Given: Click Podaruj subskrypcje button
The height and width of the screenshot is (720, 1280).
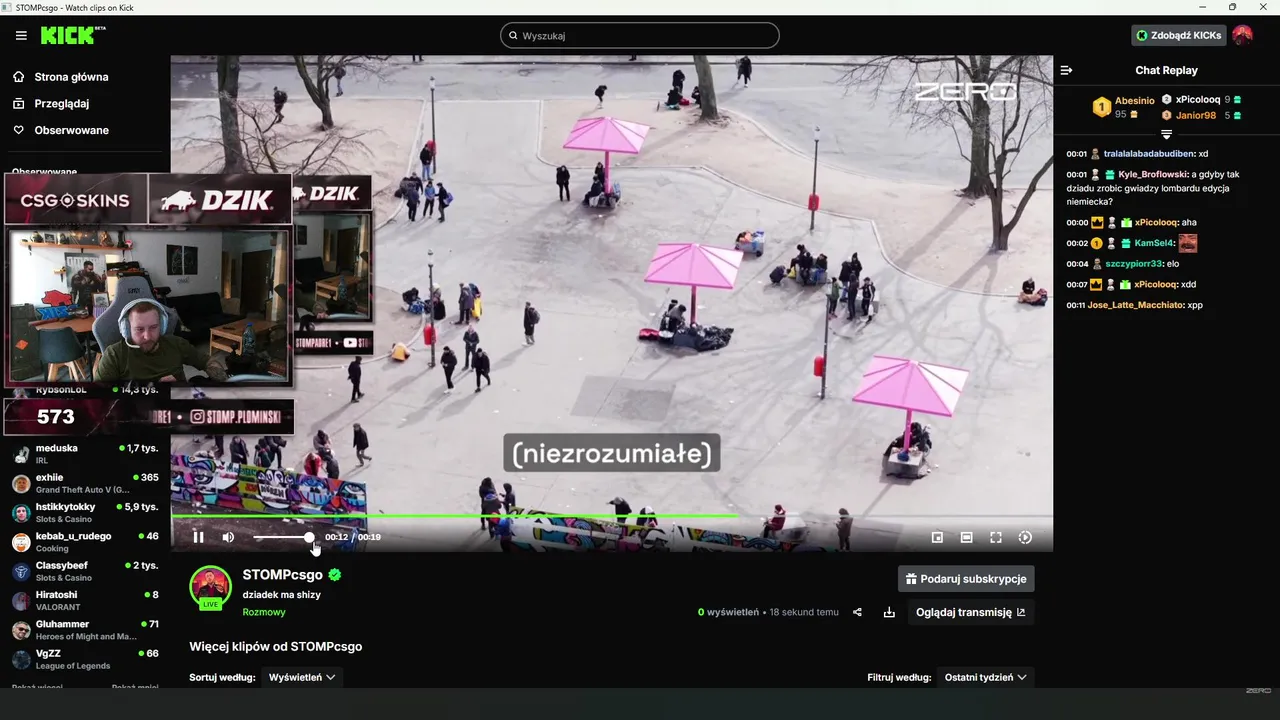Looking at the screenshot, I should click(x=966, y=579).
